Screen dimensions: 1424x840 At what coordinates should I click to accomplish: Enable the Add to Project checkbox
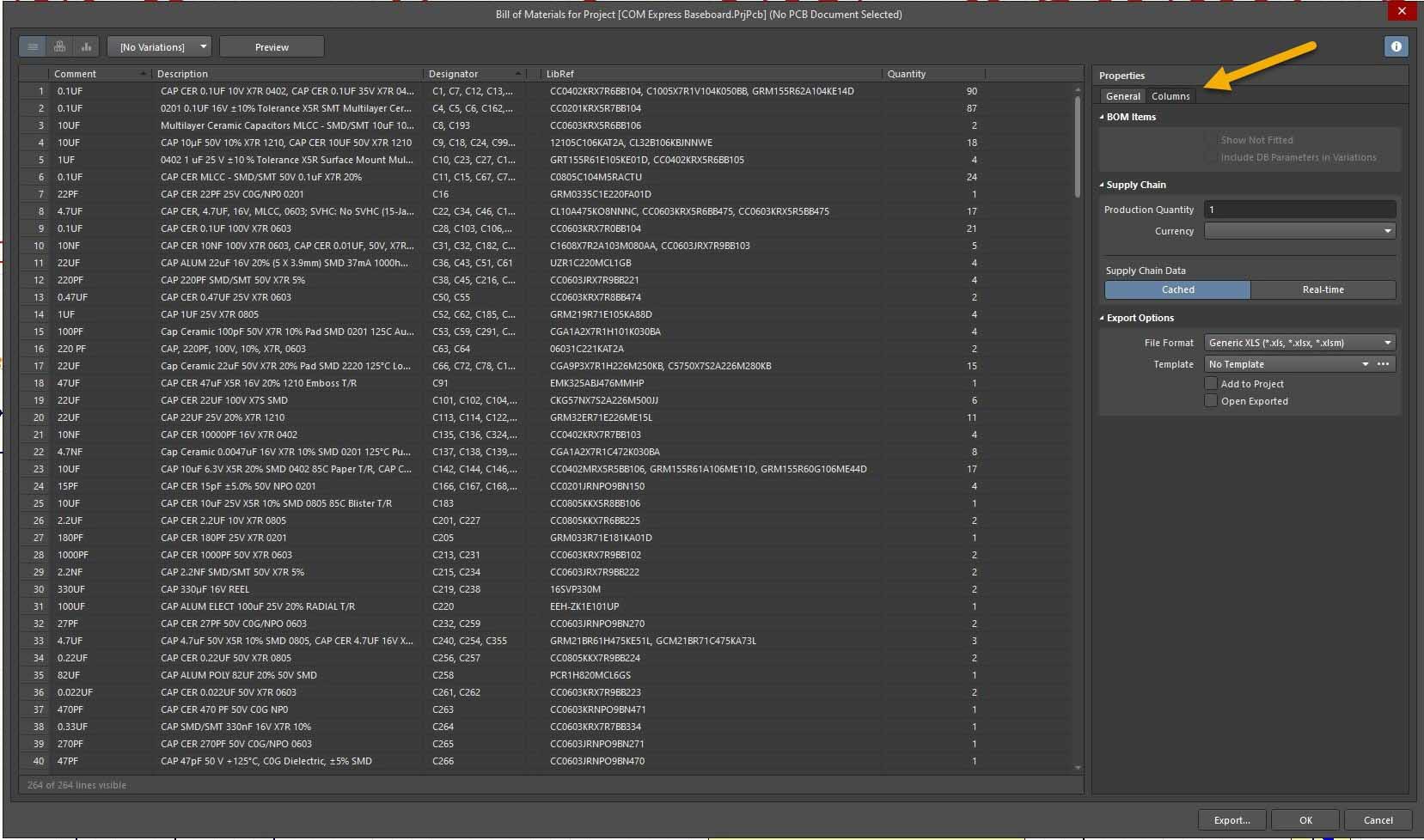[x=1211, y=384]
